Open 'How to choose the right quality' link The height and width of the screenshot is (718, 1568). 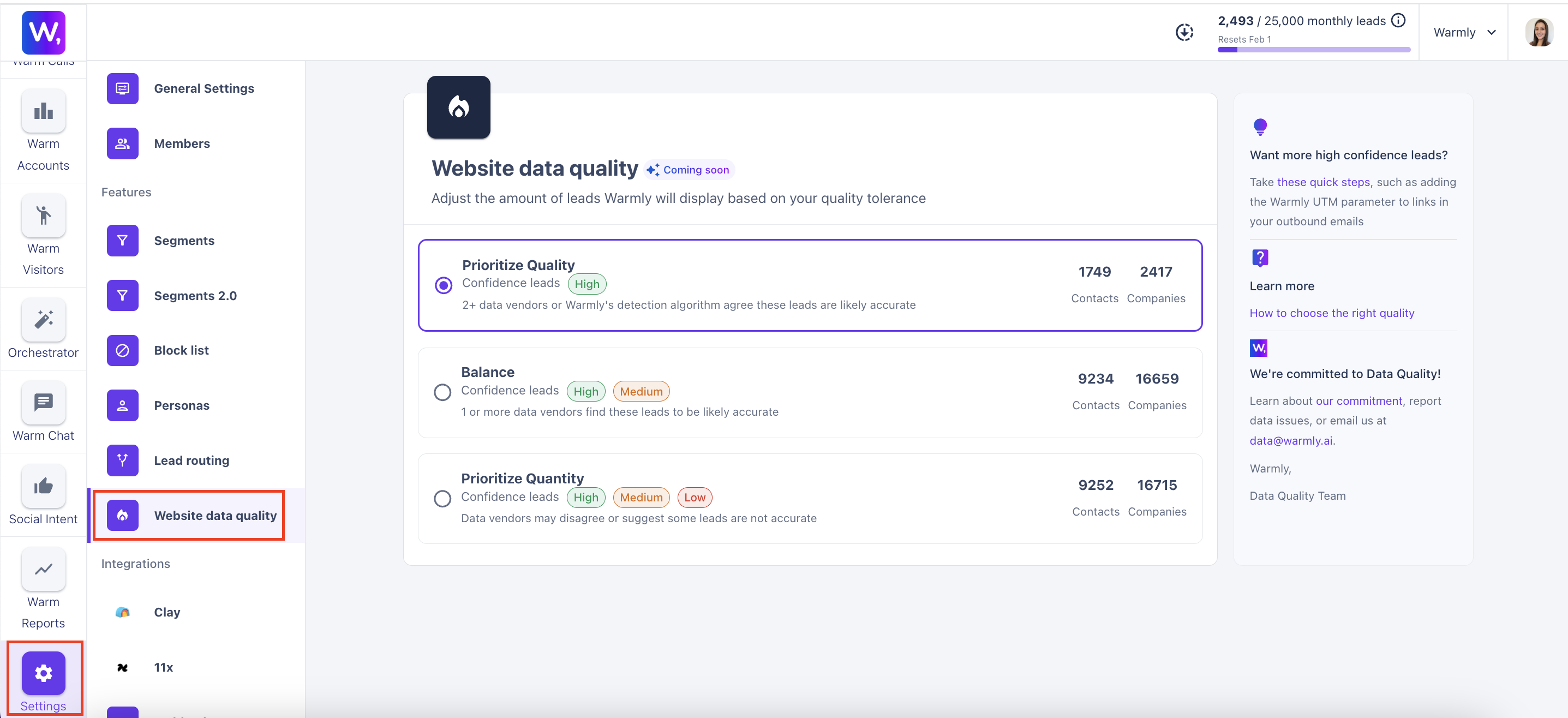pos(1331,313)
